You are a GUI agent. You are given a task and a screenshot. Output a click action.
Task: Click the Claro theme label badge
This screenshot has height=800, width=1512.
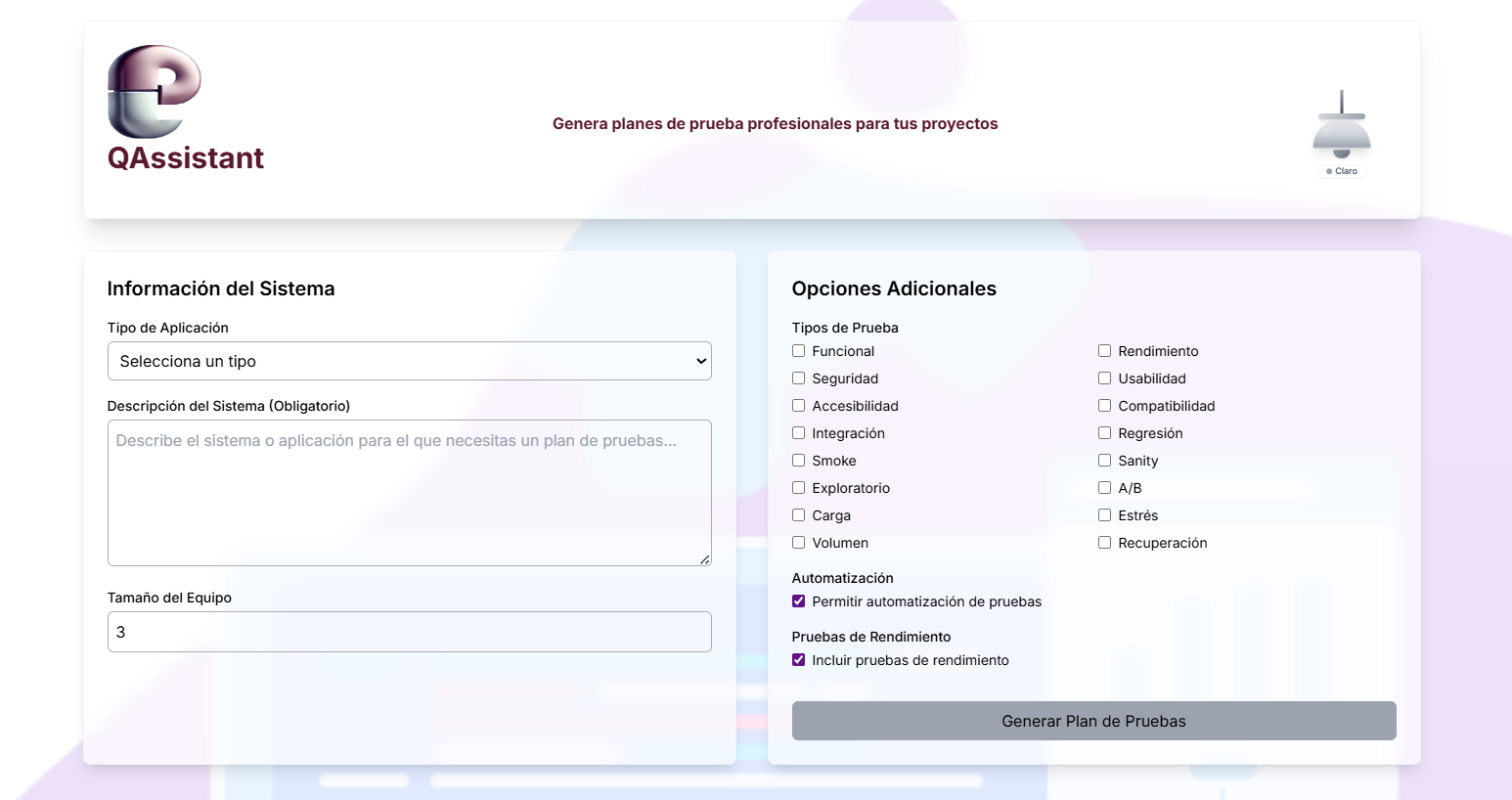coord(1342,171)
